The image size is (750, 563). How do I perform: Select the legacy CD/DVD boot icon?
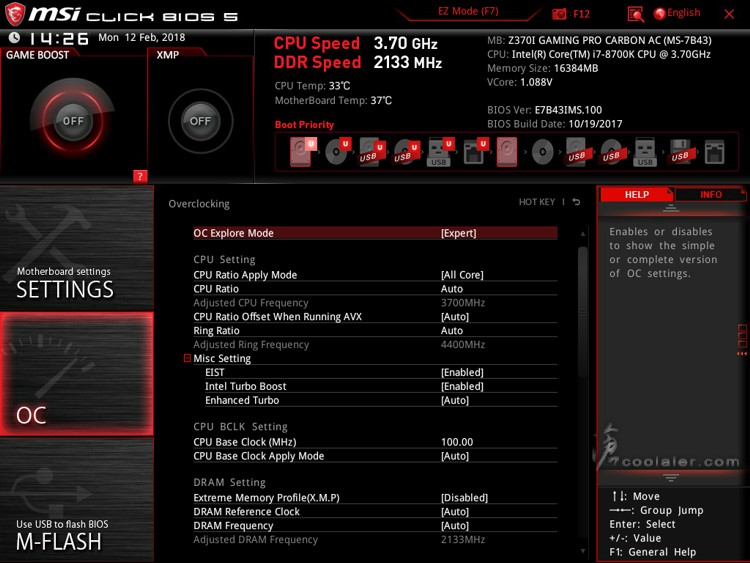pyautogui.click(x=542, y=152)
